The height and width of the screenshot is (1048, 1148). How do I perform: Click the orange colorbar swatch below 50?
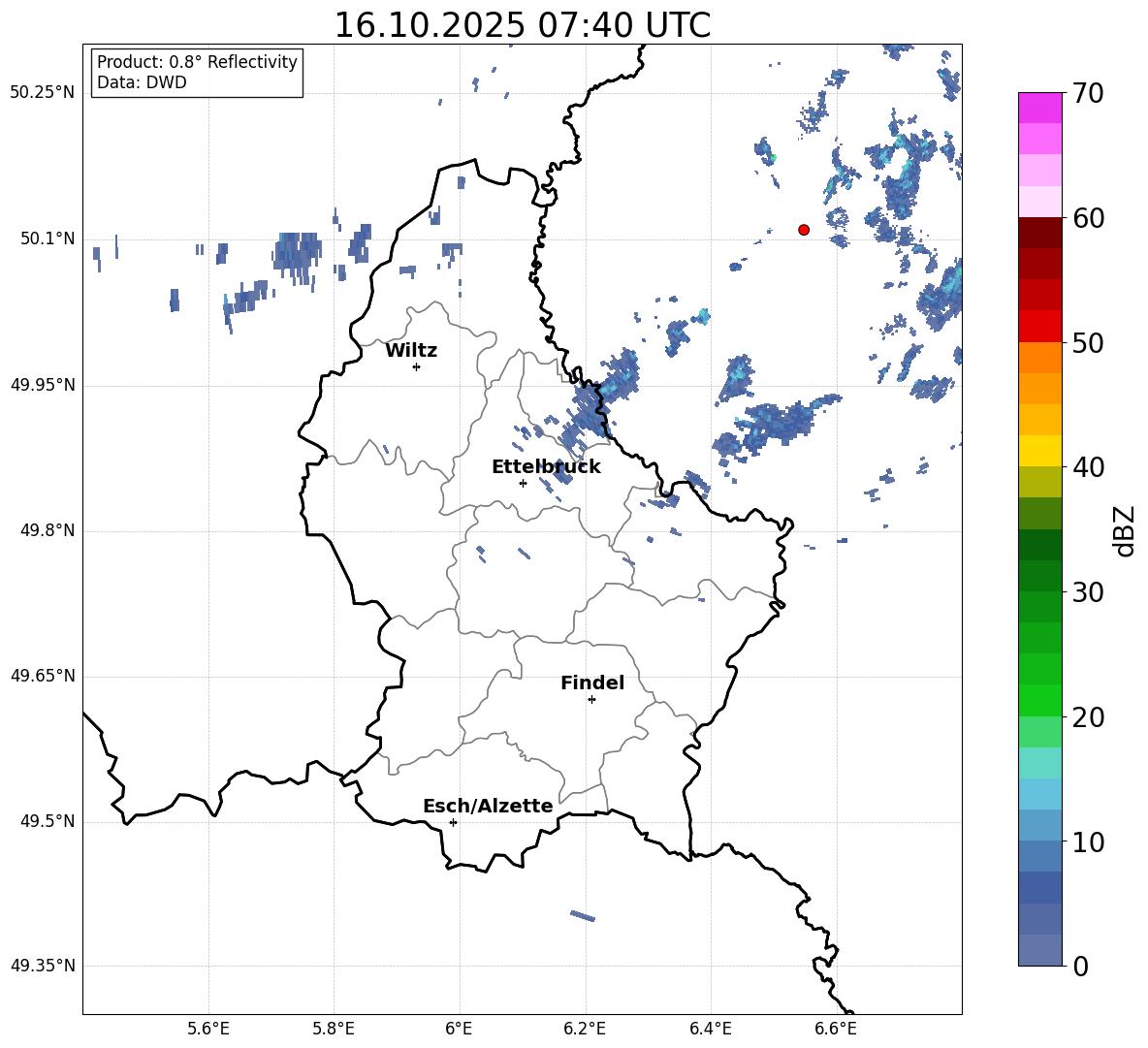[1040, 357]
